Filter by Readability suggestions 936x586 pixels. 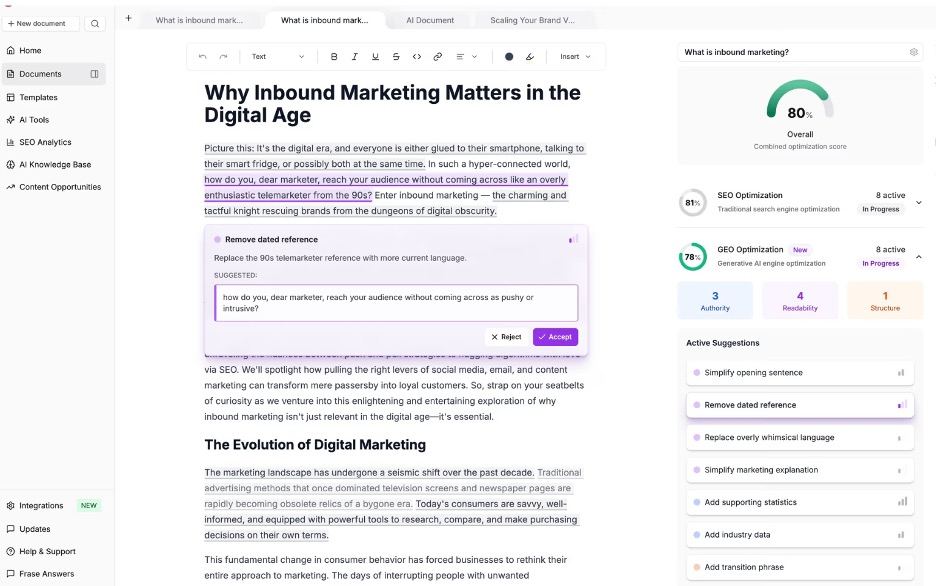(800, 301)
